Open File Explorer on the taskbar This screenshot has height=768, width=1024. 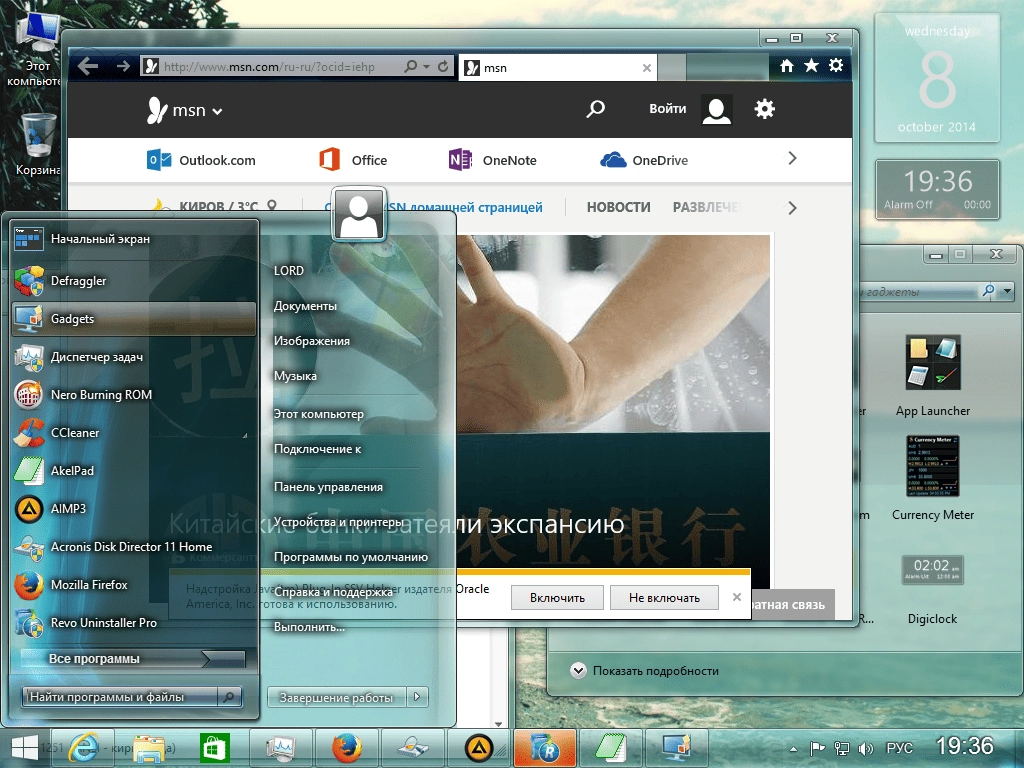[x=149, y=748]
